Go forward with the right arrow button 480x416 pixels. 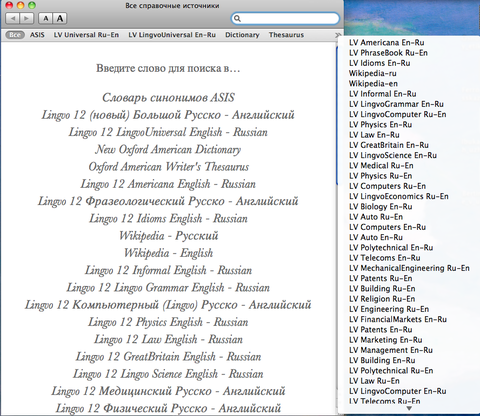[x=27, y=18]
